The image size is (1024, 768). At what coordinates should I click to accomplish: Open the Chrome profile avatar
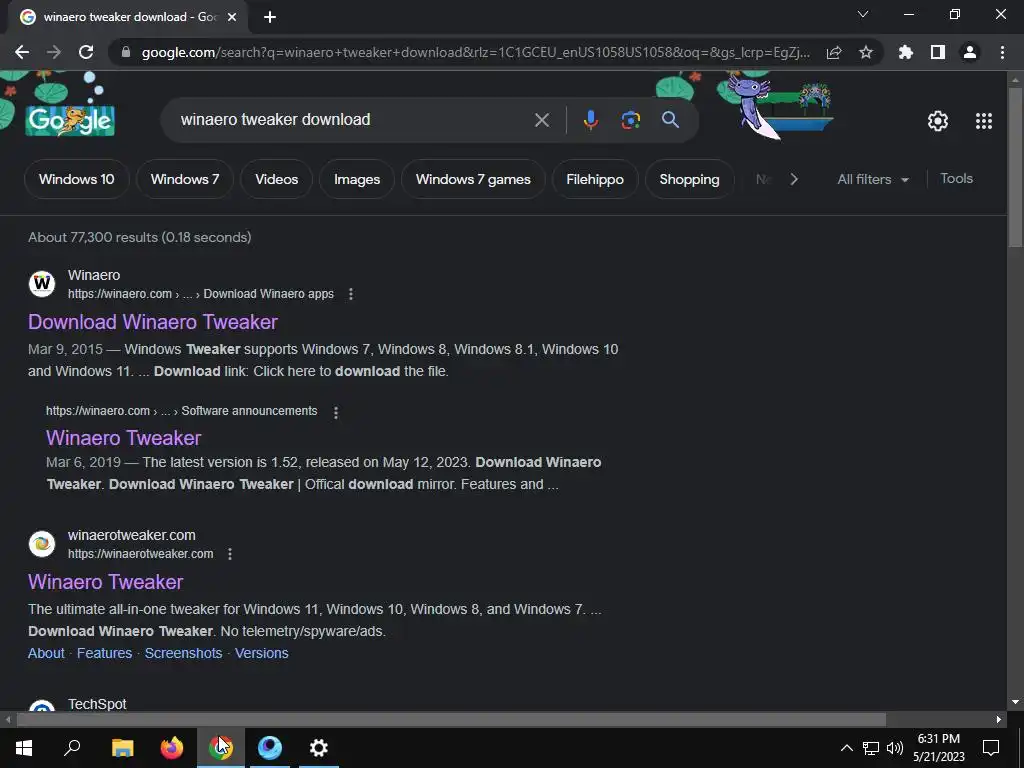coord(970,52)
